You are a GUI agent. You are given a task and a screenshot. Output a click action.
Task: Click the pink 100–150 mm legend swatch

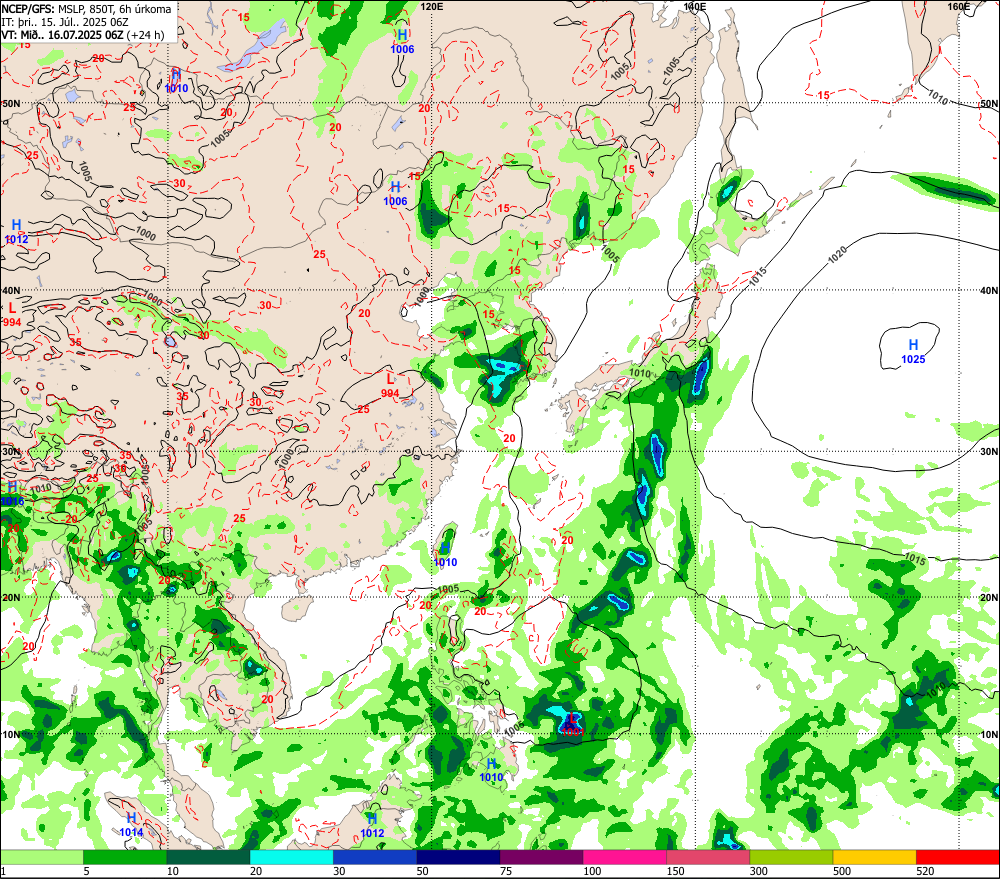coord(625,857)
